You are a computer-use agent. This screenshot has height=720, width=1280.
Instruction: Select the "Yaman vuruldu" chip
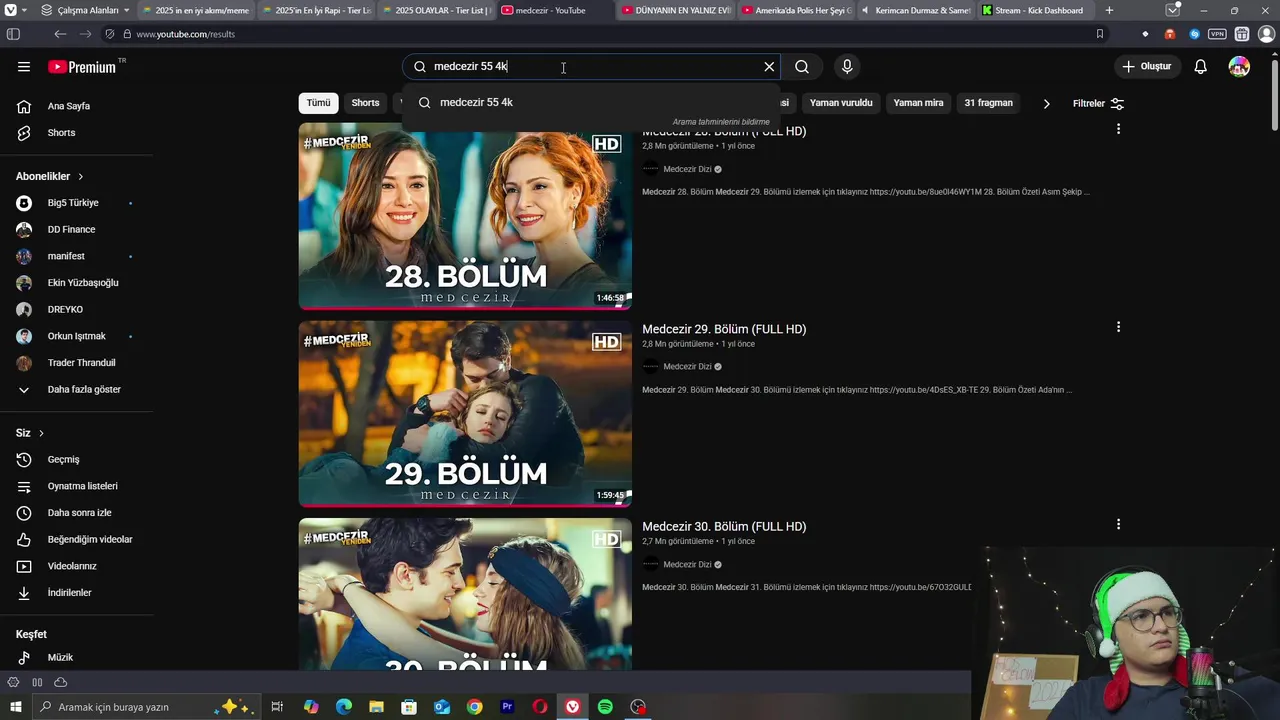[x=841, y=103]
